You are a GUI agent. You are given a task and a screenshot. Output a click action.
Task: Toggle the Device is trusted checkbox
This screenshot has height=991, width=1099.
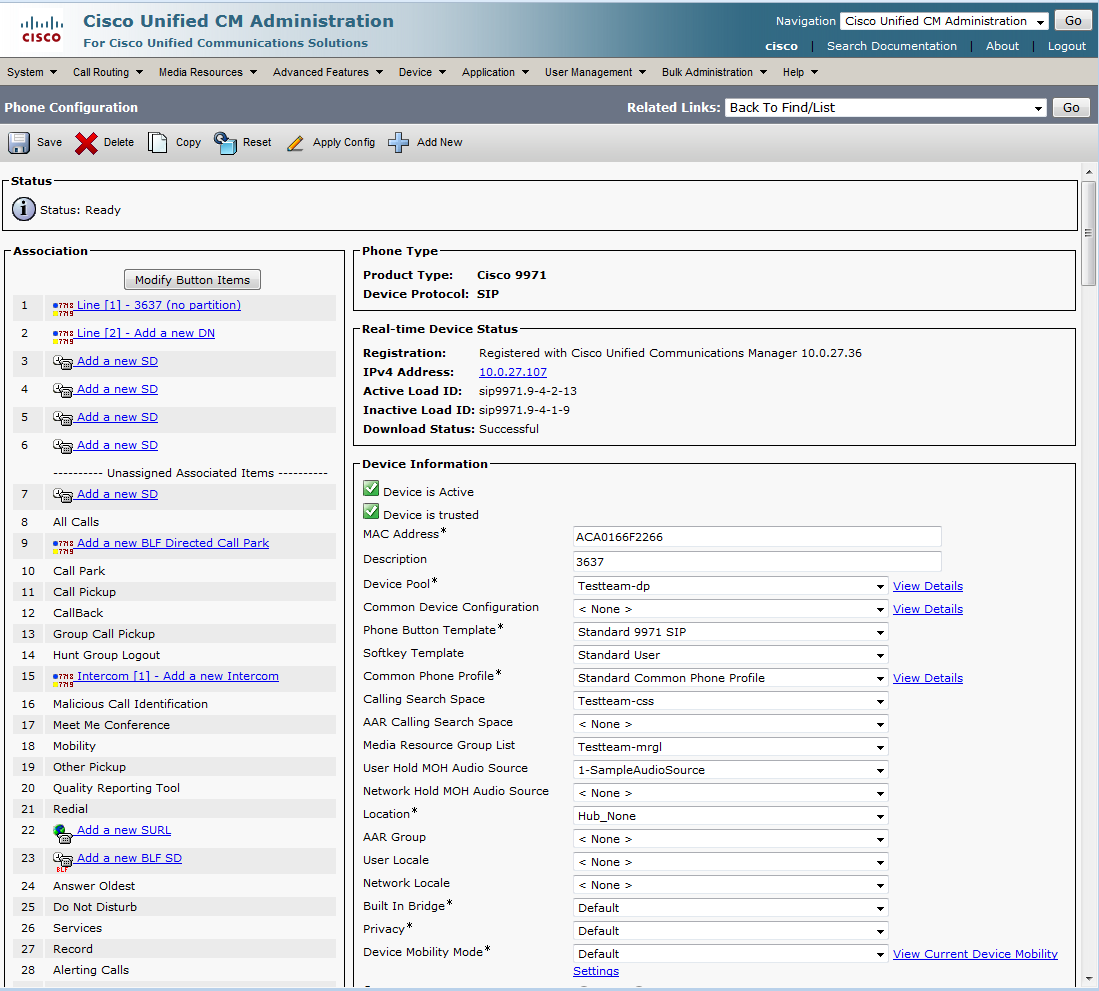[371, 512]
